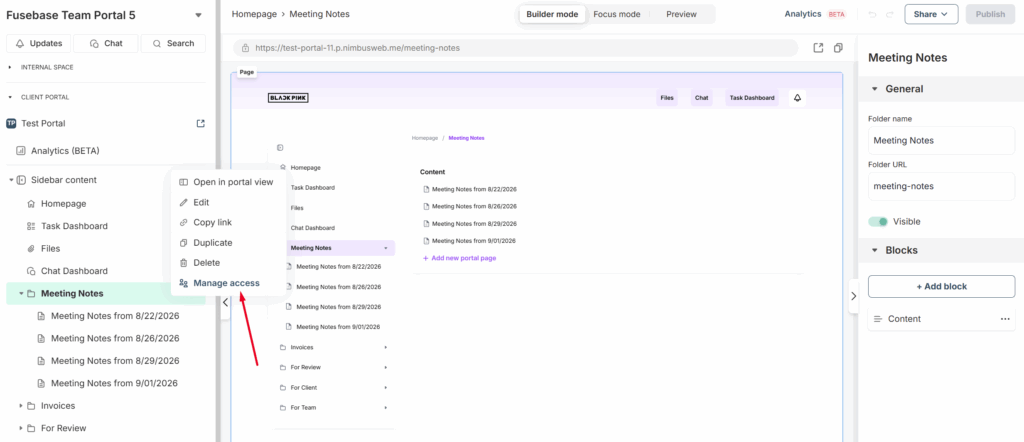Image resolution: width=1024 pixels, height=442 pixels.
Task: Switch to Preview mode
Action: pos(681,14)
